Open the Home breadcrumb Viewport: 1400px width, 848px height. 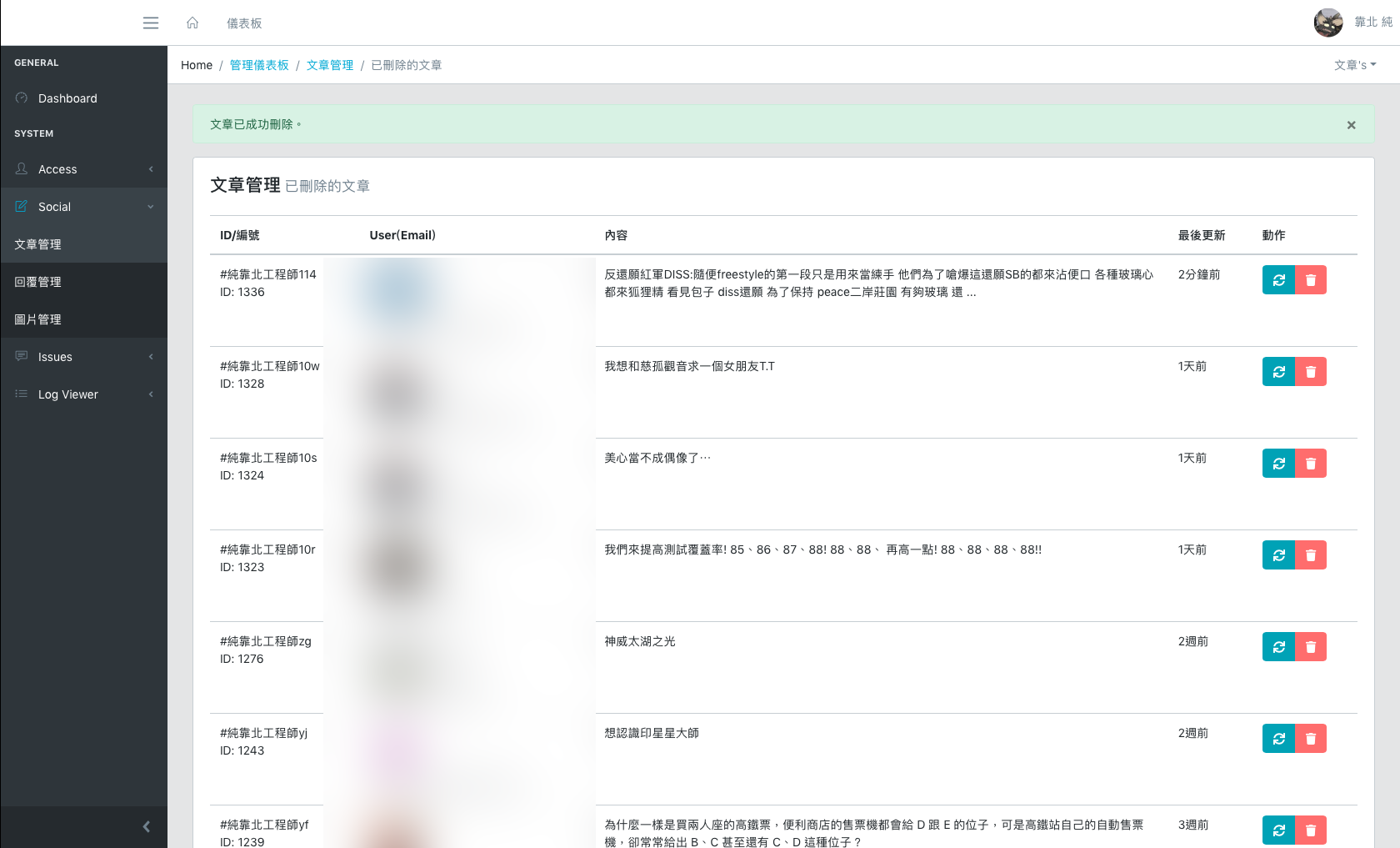[x=197, y=65]
